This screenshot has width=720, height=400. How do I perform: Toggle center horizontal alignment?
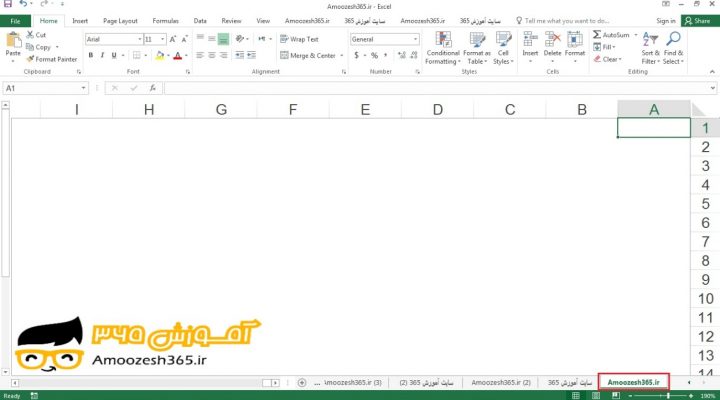click(x=212, y=55)
